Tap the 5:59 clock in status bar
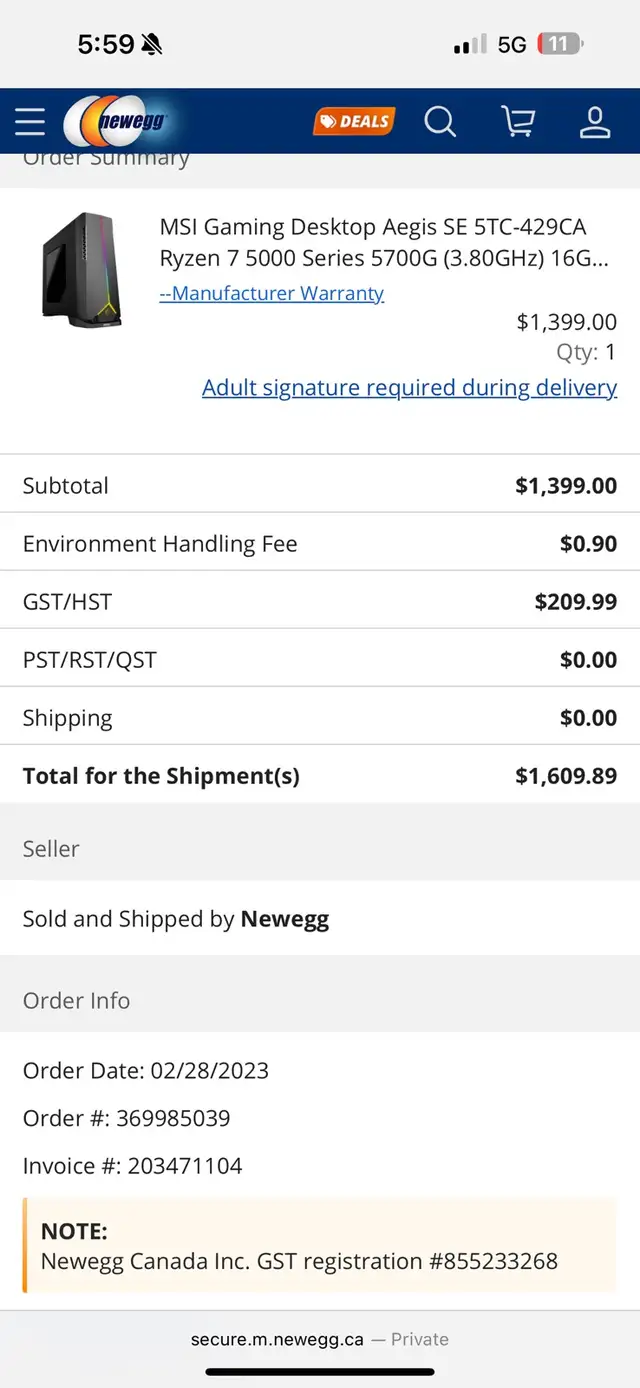This screenshot has height=1388, width=640. point(106,44)
